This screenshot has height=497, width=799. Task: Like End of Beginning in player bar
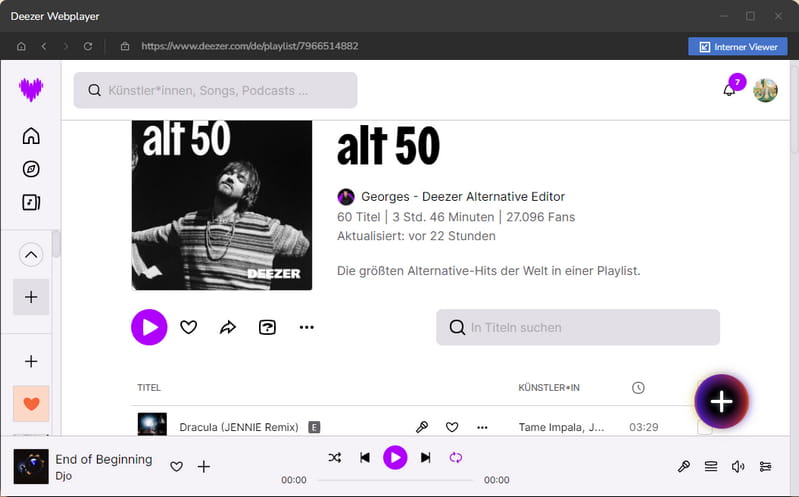176,466
